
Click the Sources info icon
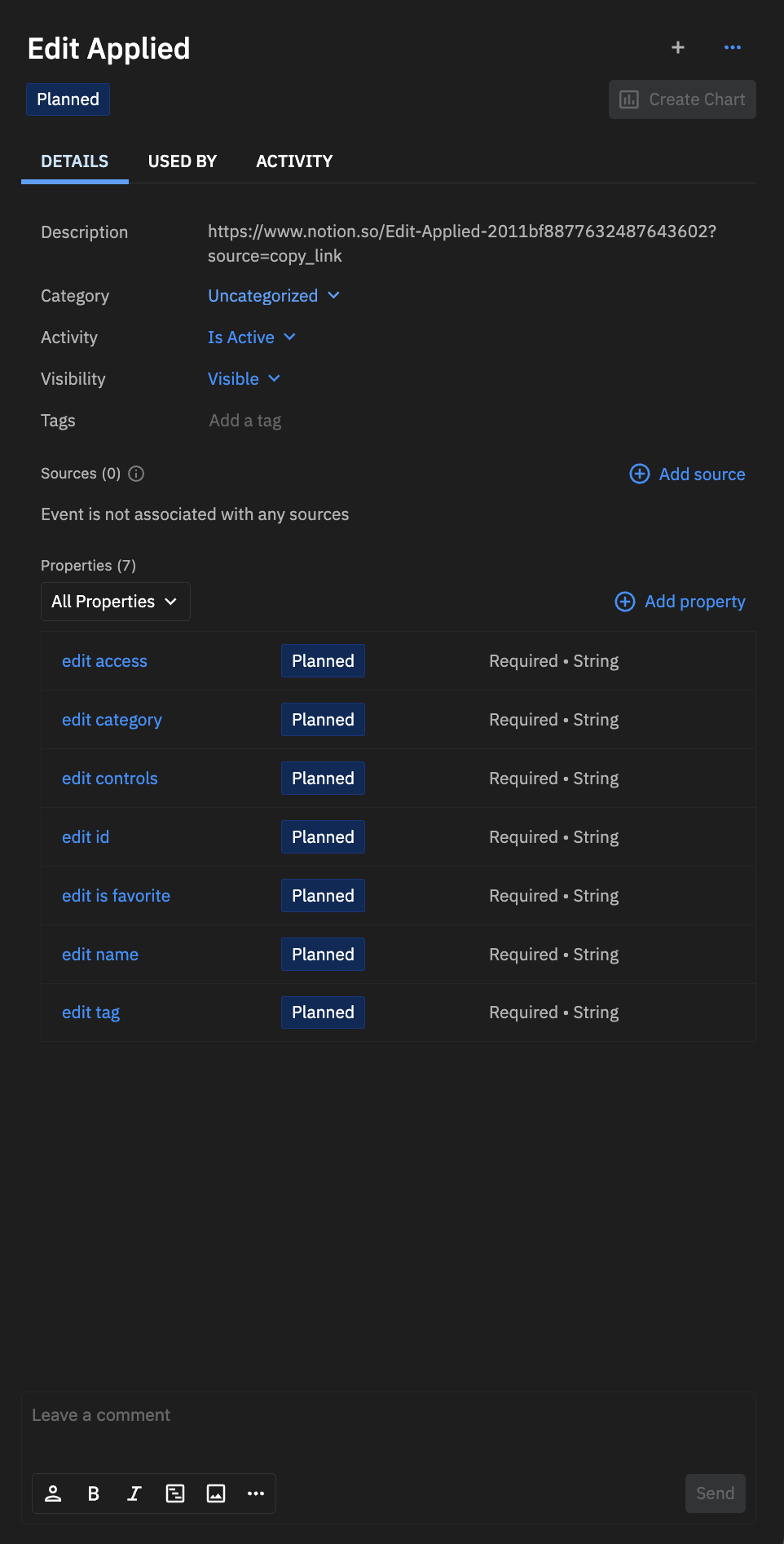tap(136, 474)
